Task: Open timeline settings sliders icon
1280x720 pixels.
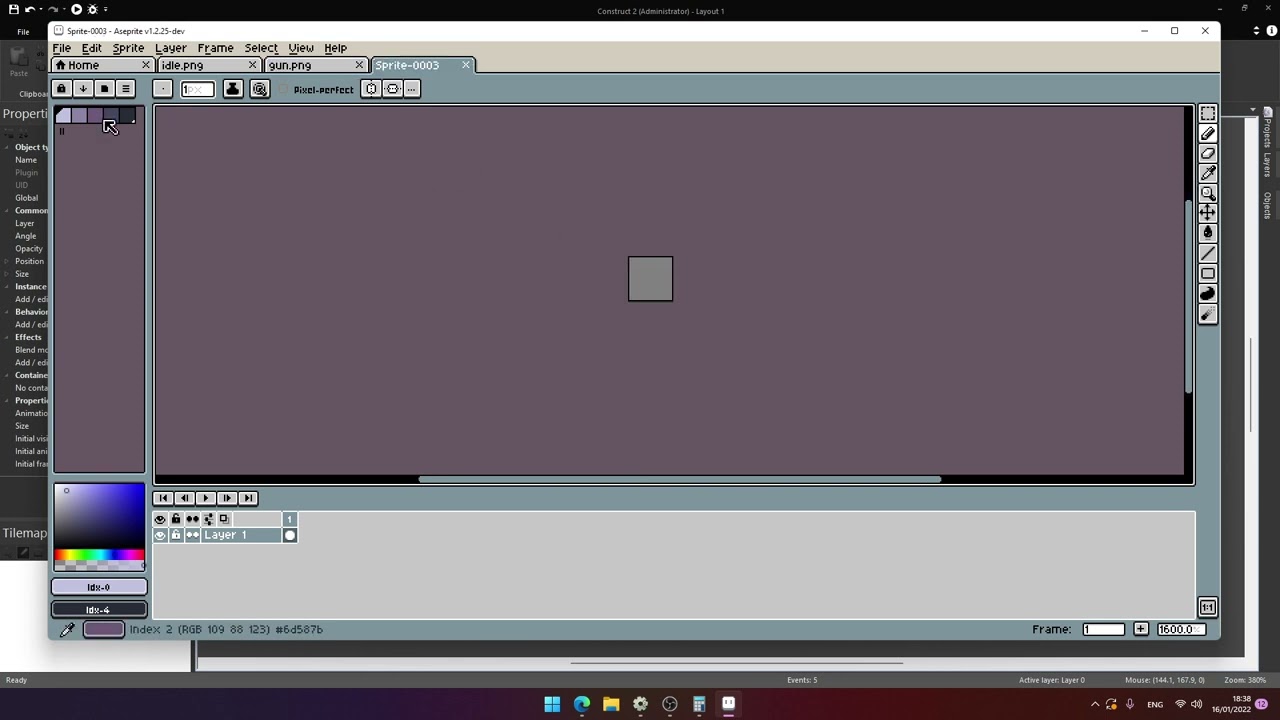Action: [x=208, y=519]
